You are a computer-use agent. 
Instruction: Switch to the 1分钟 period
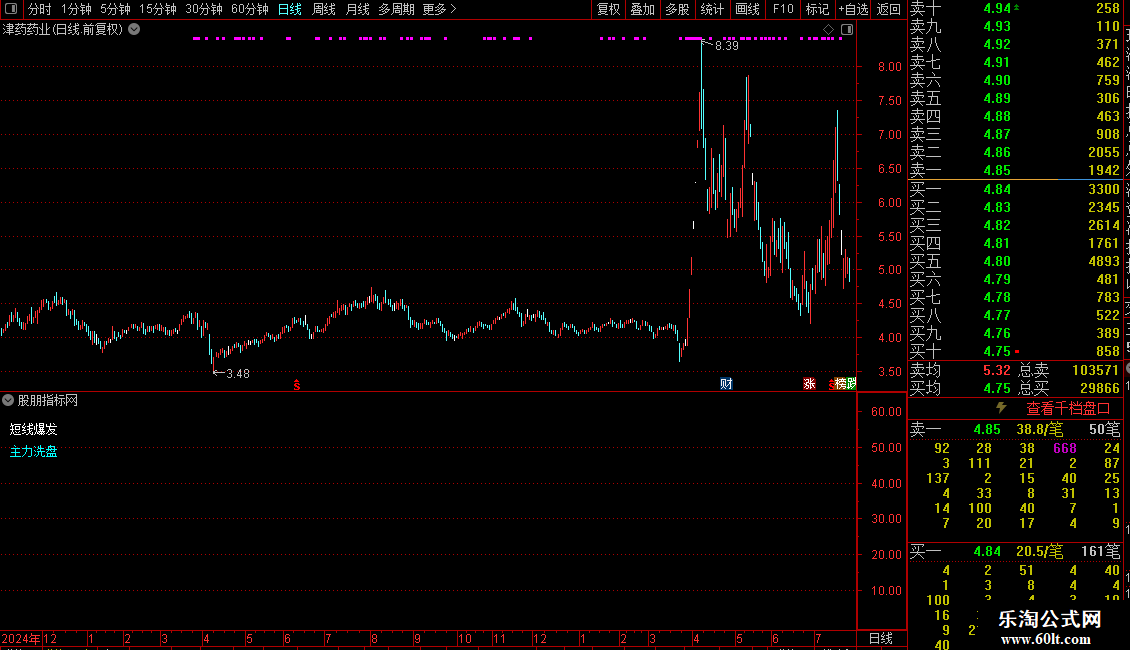[76, 9]
